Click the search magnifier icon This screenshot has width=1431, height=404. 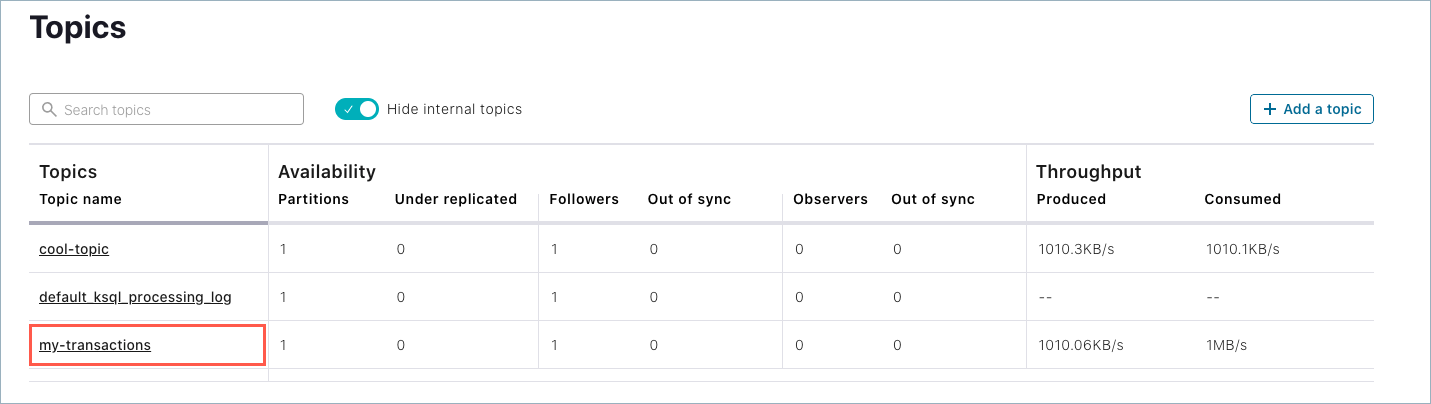click(x=48, y=109)
